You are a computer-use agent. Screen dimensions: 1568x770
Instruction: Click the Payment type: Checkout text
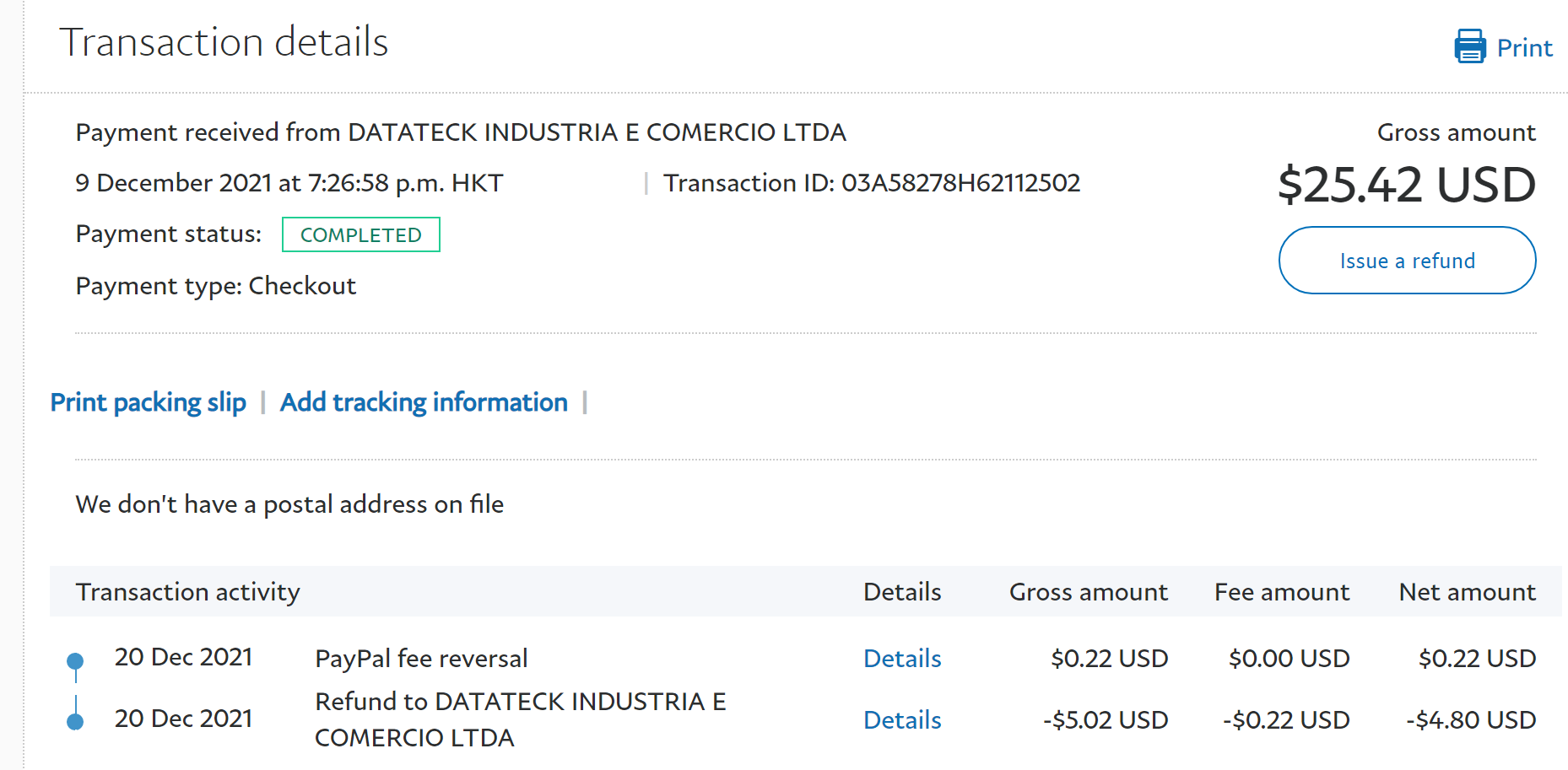(x=216, y=286)
